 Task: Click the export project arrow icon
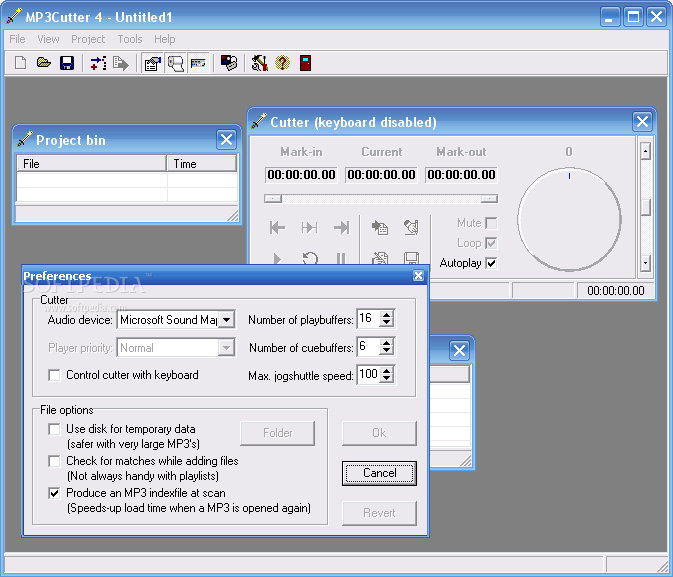coord(121,63)
